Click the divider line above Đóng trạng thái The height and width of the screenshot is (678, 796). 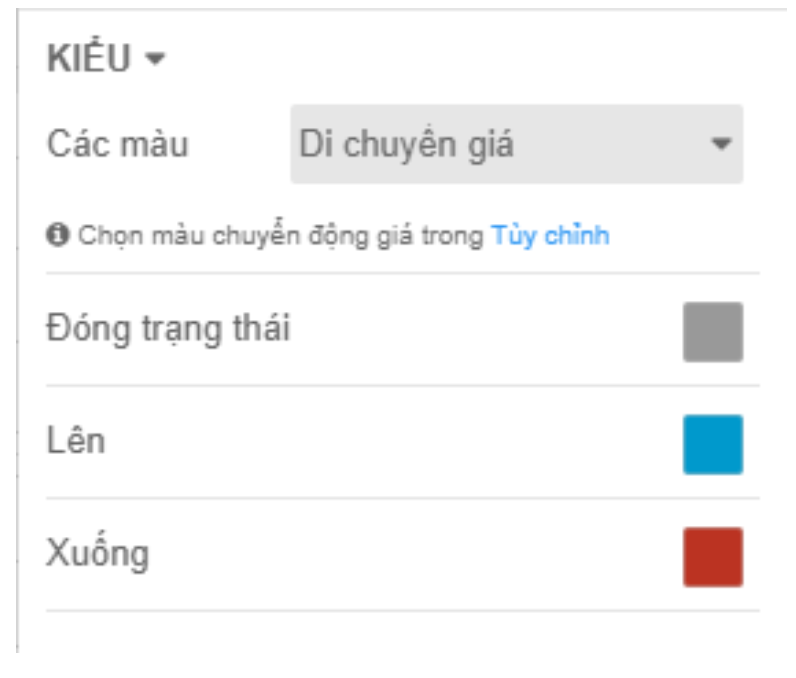(400, 273)
